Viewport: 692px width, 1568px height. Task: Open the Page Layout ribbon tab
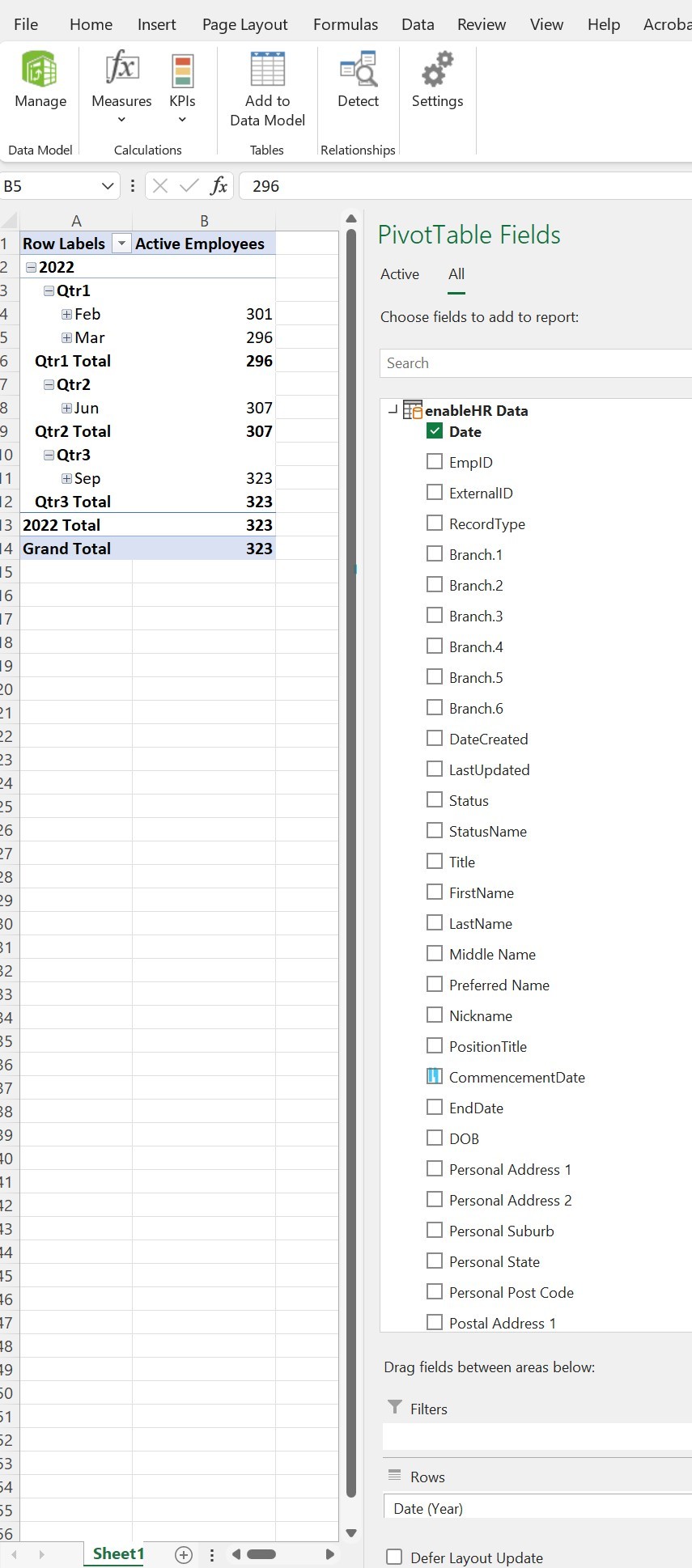pos(244,24)
